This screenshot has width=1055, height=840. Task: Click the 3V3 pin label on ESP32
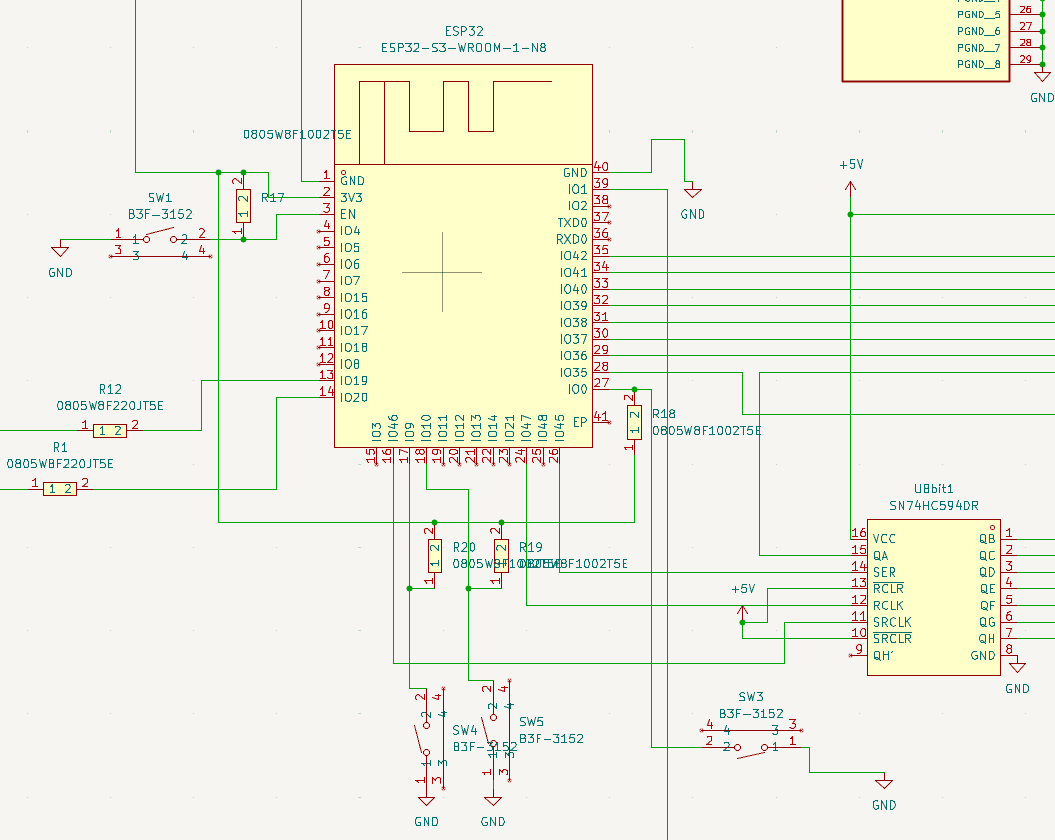[351, 197]
